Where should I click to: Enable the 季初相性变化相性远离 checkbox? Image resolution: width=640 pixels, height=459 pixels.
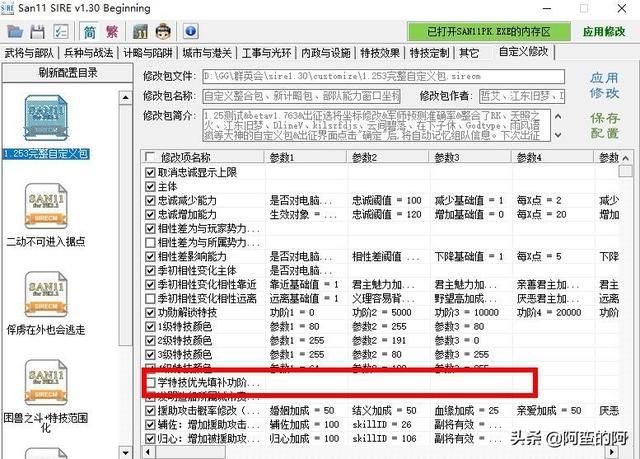pos(150,299)
